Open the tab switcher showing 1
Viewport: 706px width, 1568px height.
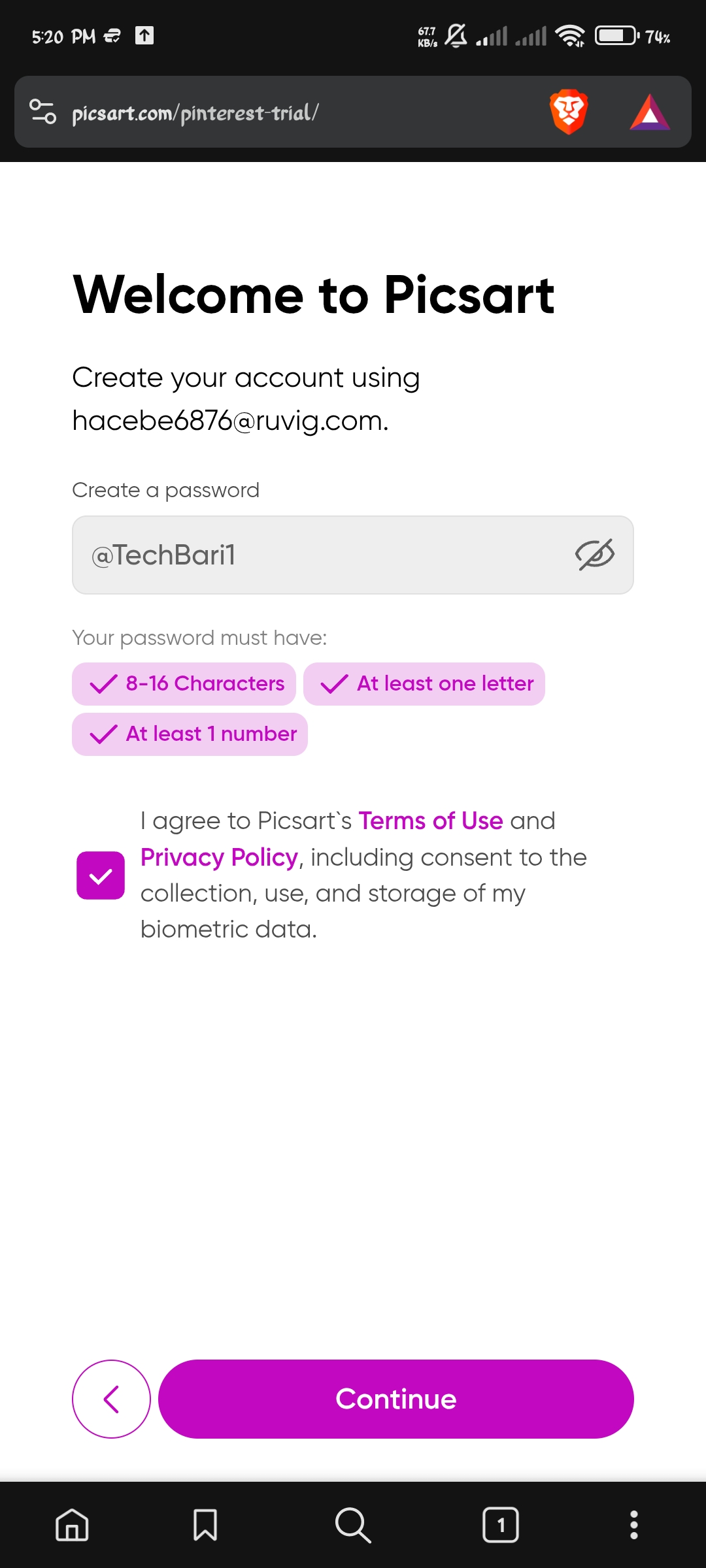coord(501,1525)
